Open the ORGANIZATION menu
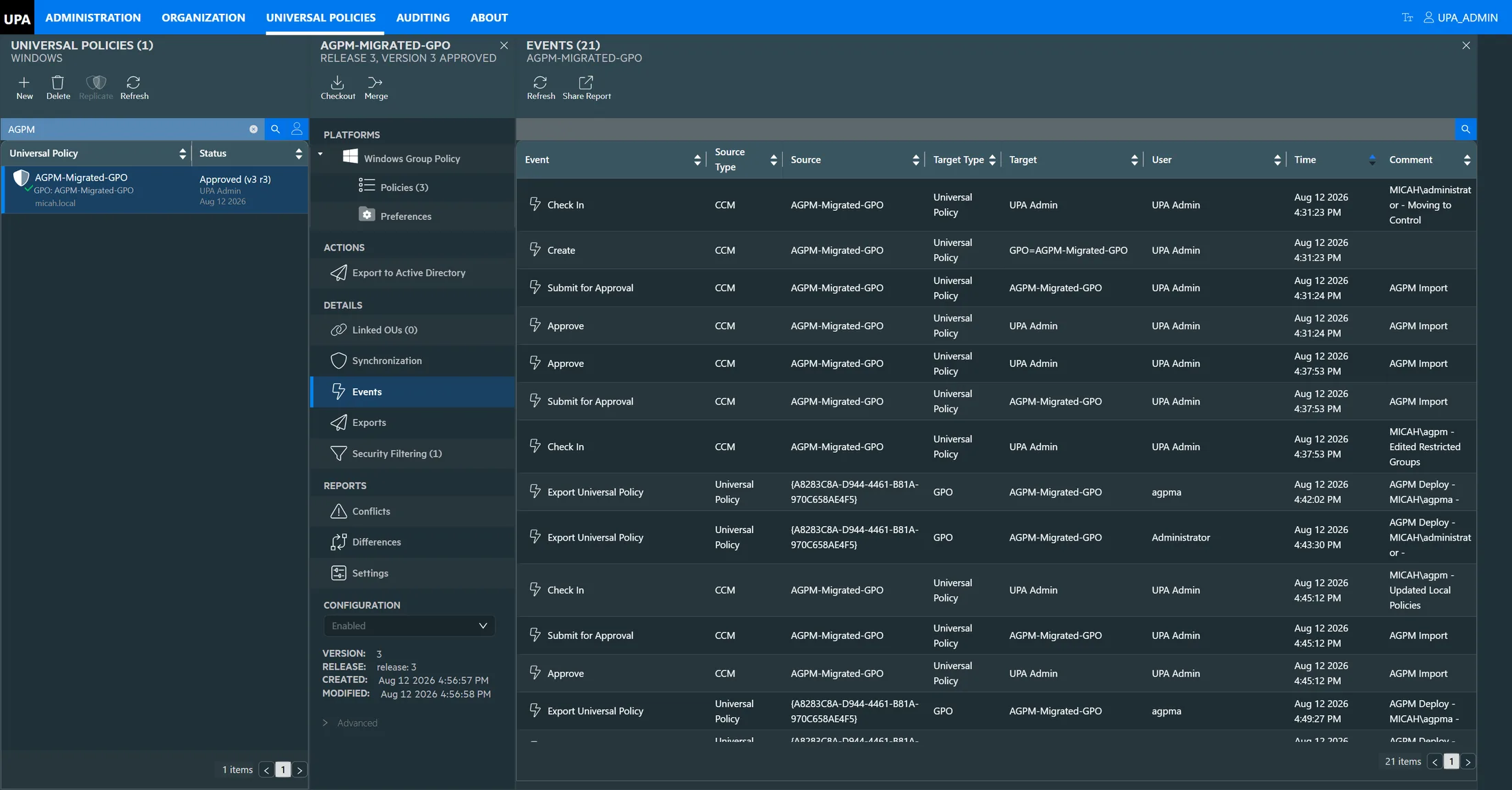Screen dimensions: 1512x790 point(203,18)
